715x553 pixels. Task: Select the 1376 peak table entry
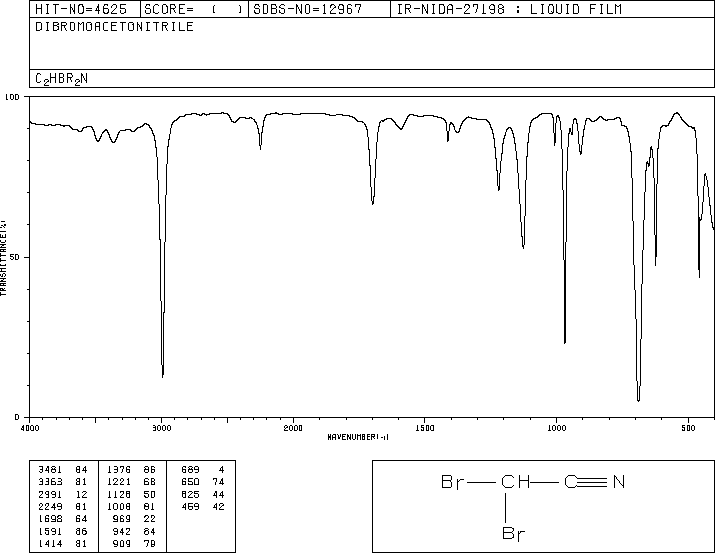pos(131,470)
